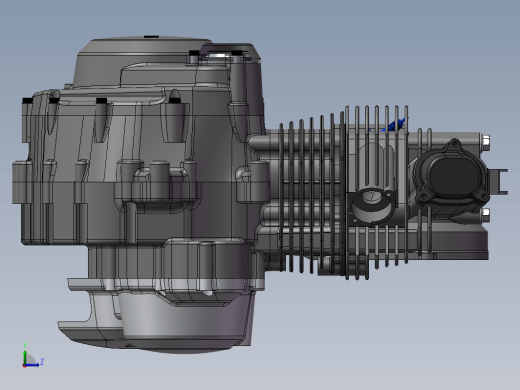
Task: Pick the black bolt head at far-left crankcase edge
Action: pos(27,100)
